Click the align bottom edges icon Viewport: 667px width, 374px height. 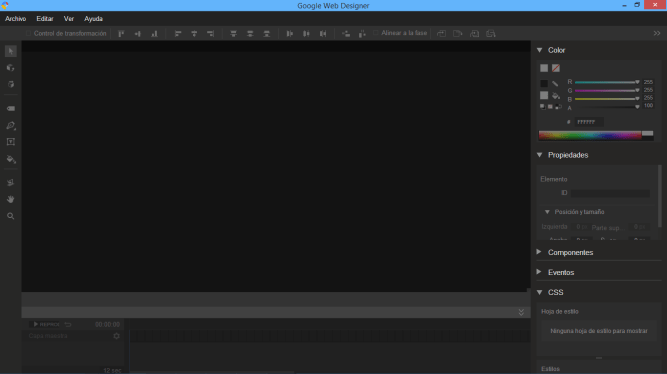[x=154, y=34]
